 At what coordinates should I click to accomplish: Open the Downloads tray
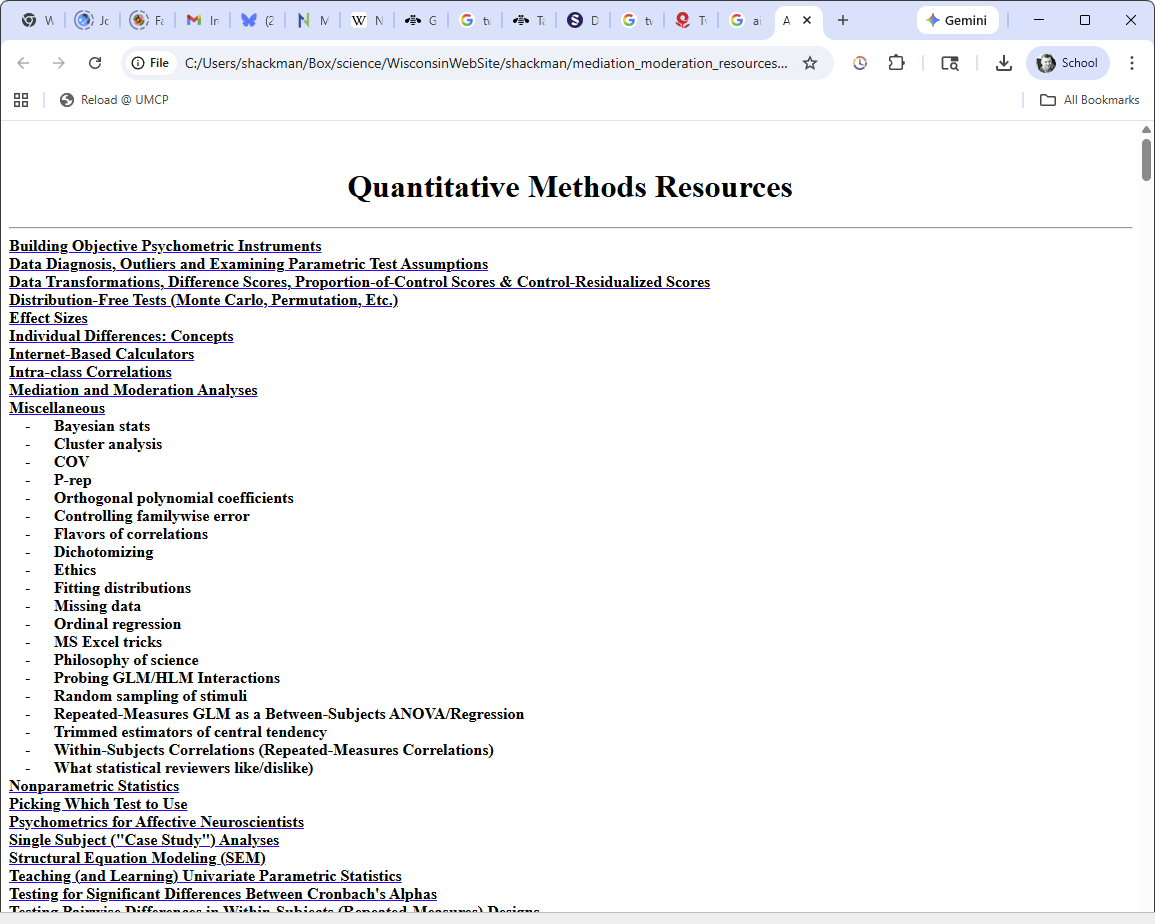coord(1003,63)
